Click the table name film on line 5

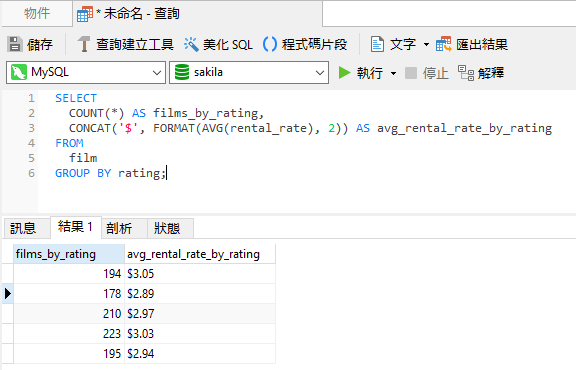pos(83,158)
